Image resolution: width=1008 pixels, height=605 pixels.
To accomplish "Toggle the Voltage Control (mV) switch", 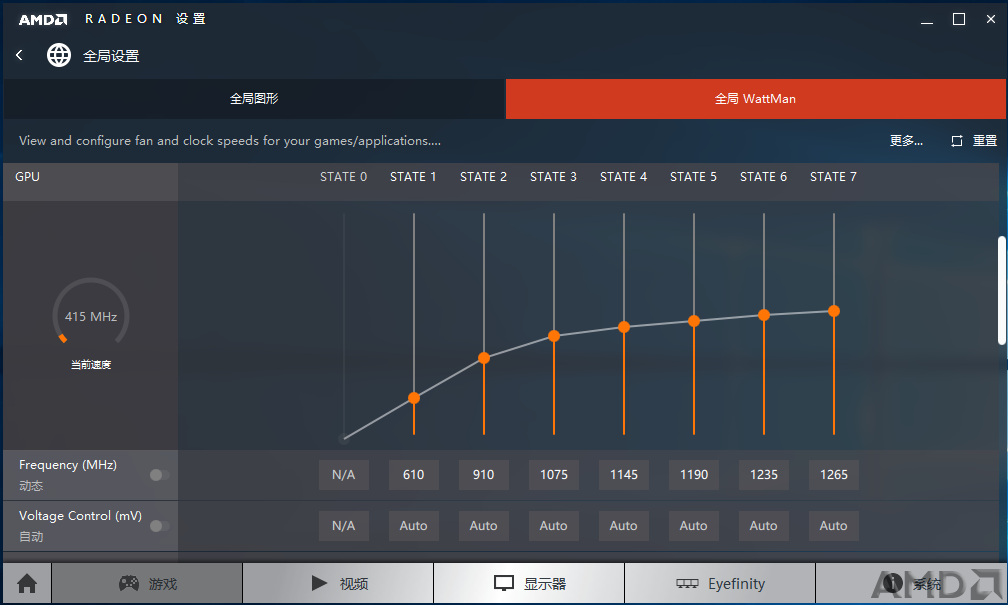I will point(159,526).
